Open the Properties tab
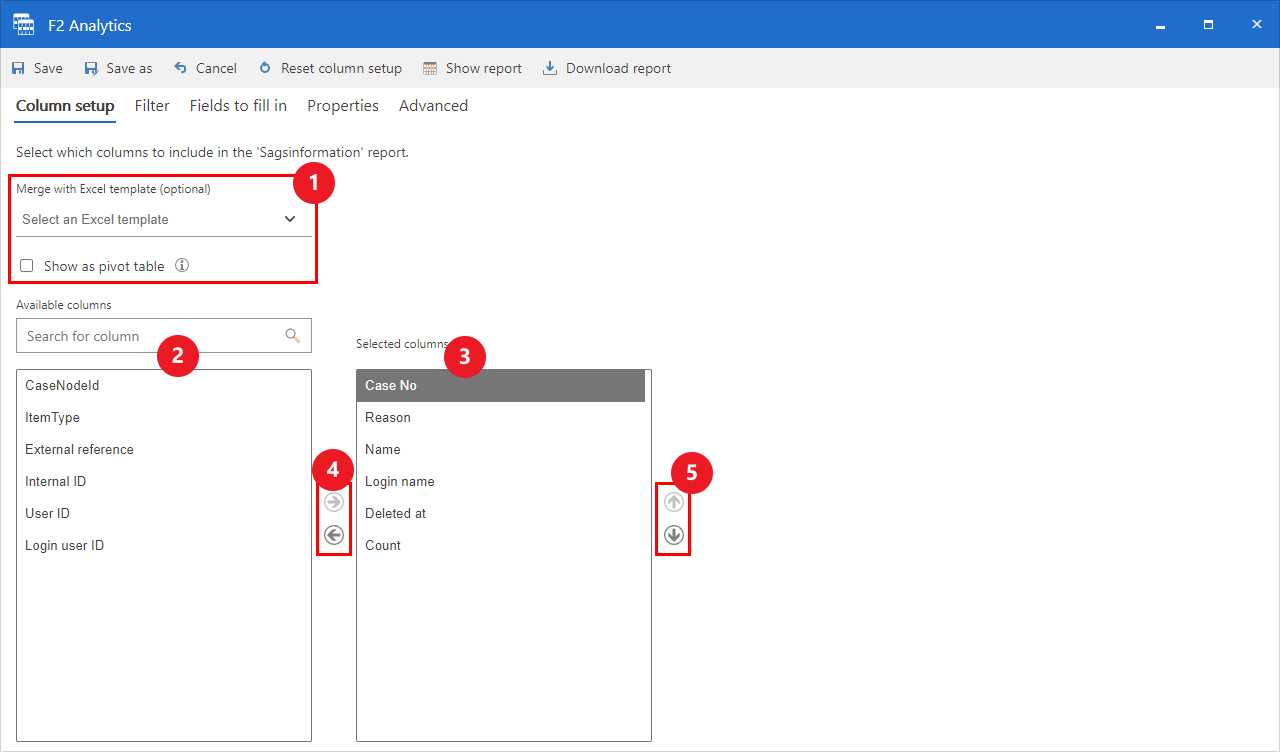1280x752 pixels. [x=342, y=106]
